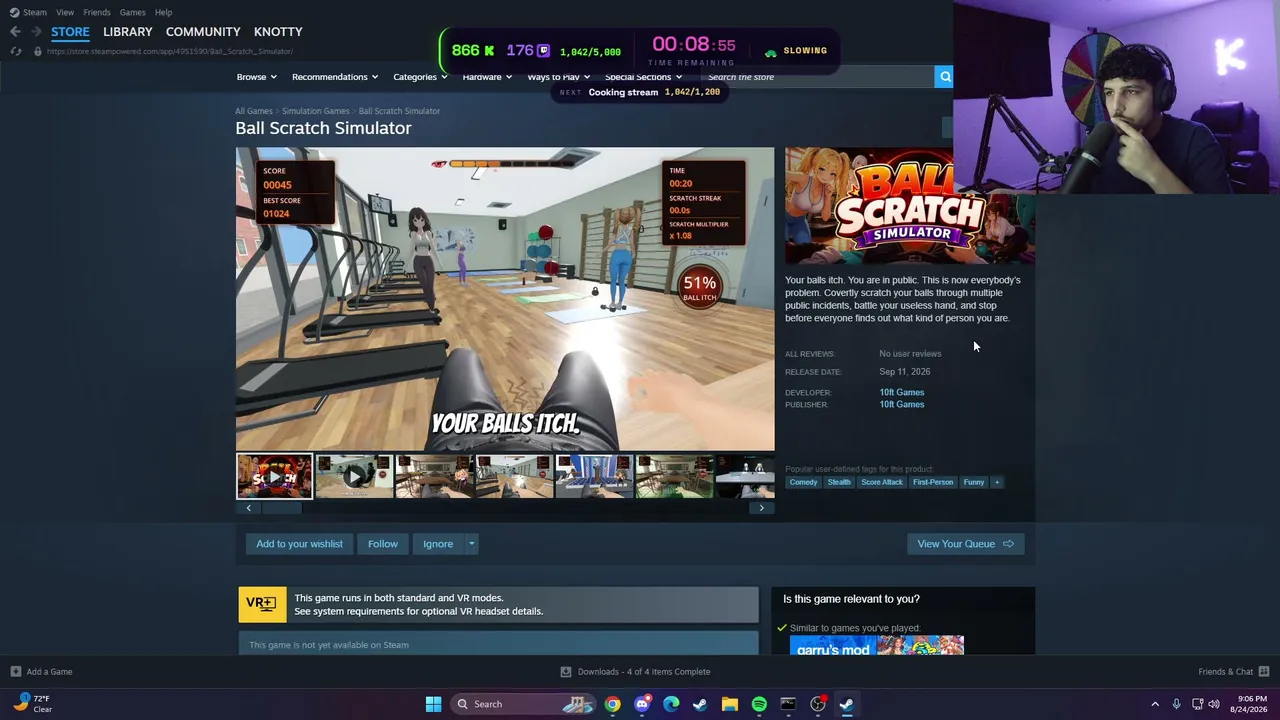Open Microsoft Edge from the taskbar

(671, 704)
